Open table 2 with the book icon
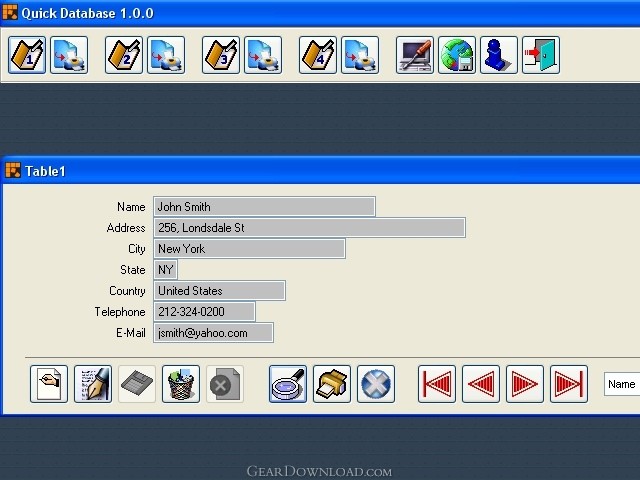 (x=124, y=55)
